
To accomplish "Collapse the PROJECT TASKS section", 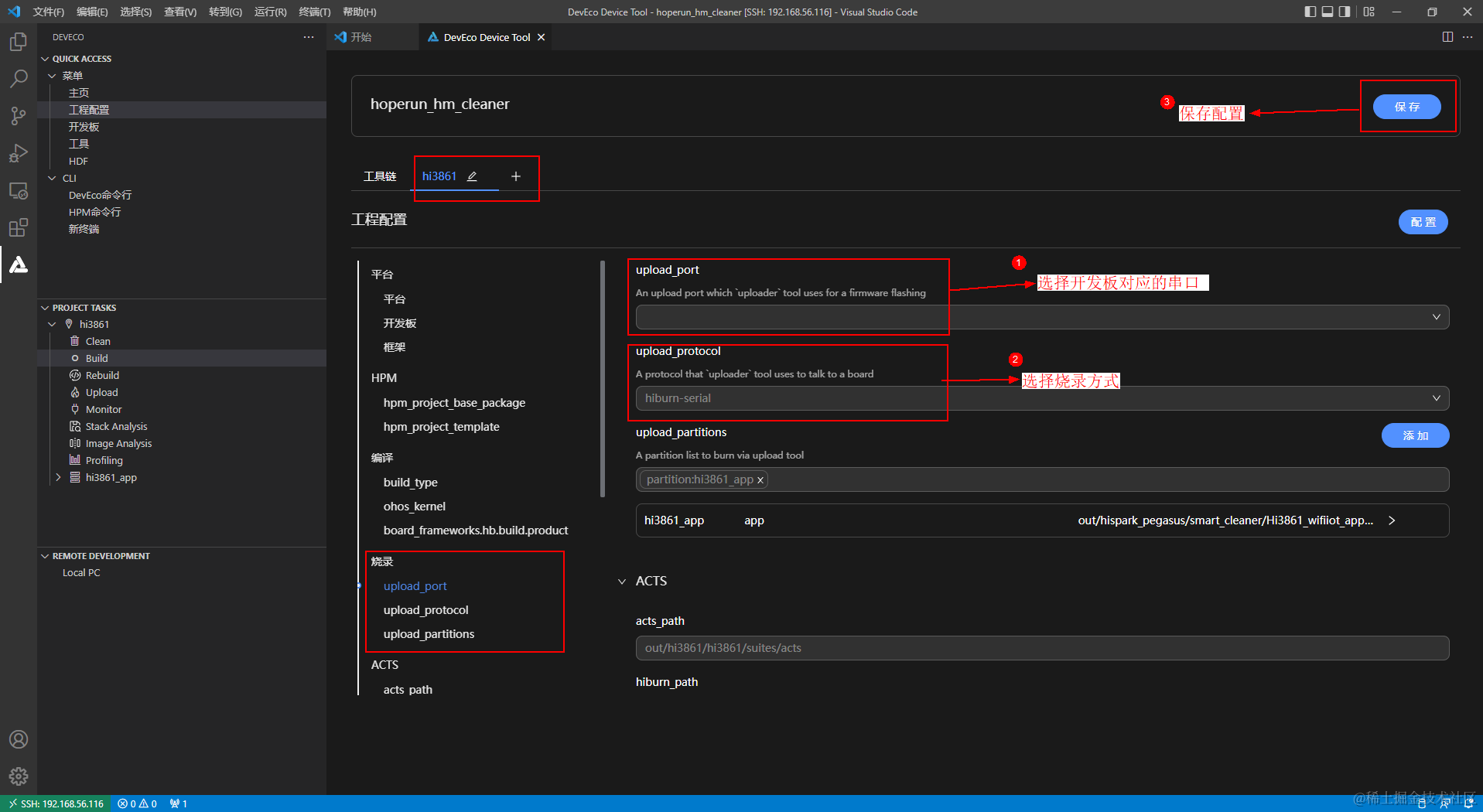I will (45, 308).
